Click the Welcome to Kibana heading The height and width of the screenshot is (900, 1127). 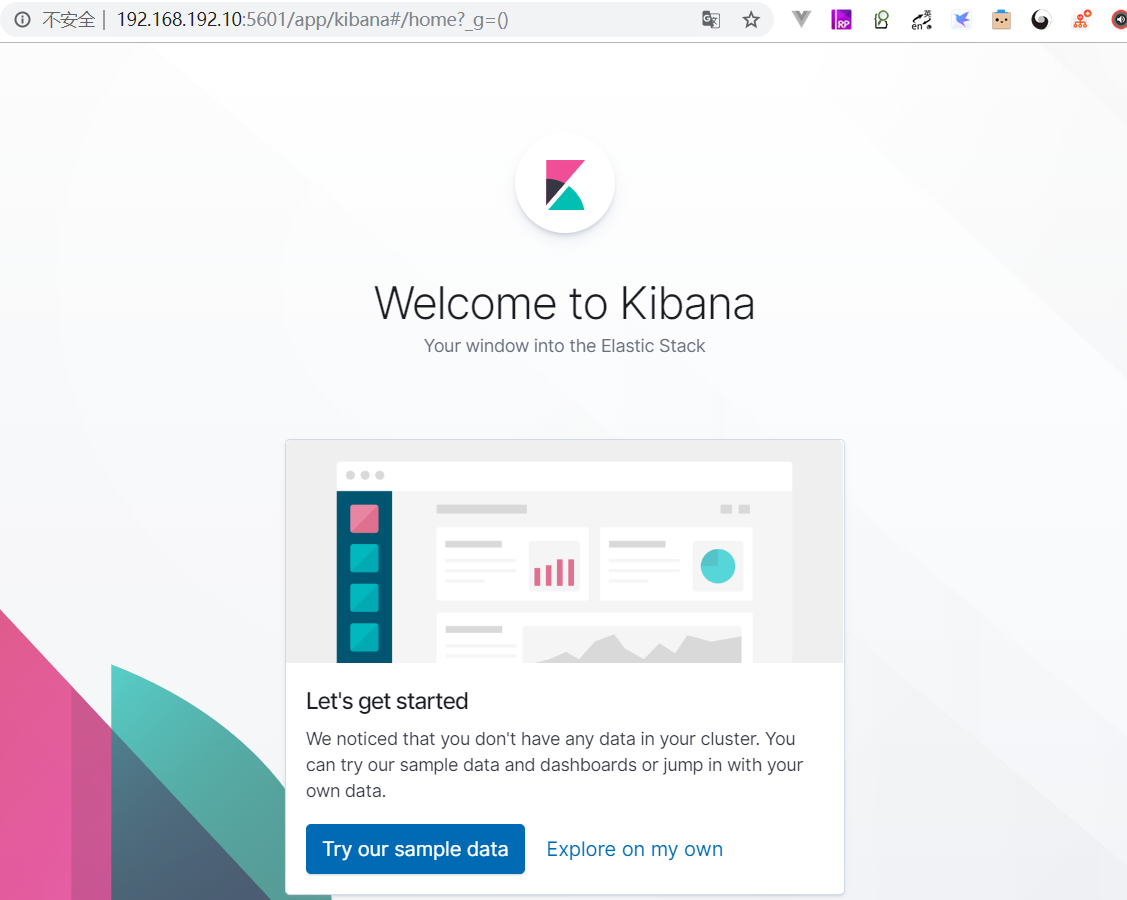[565, 303]
